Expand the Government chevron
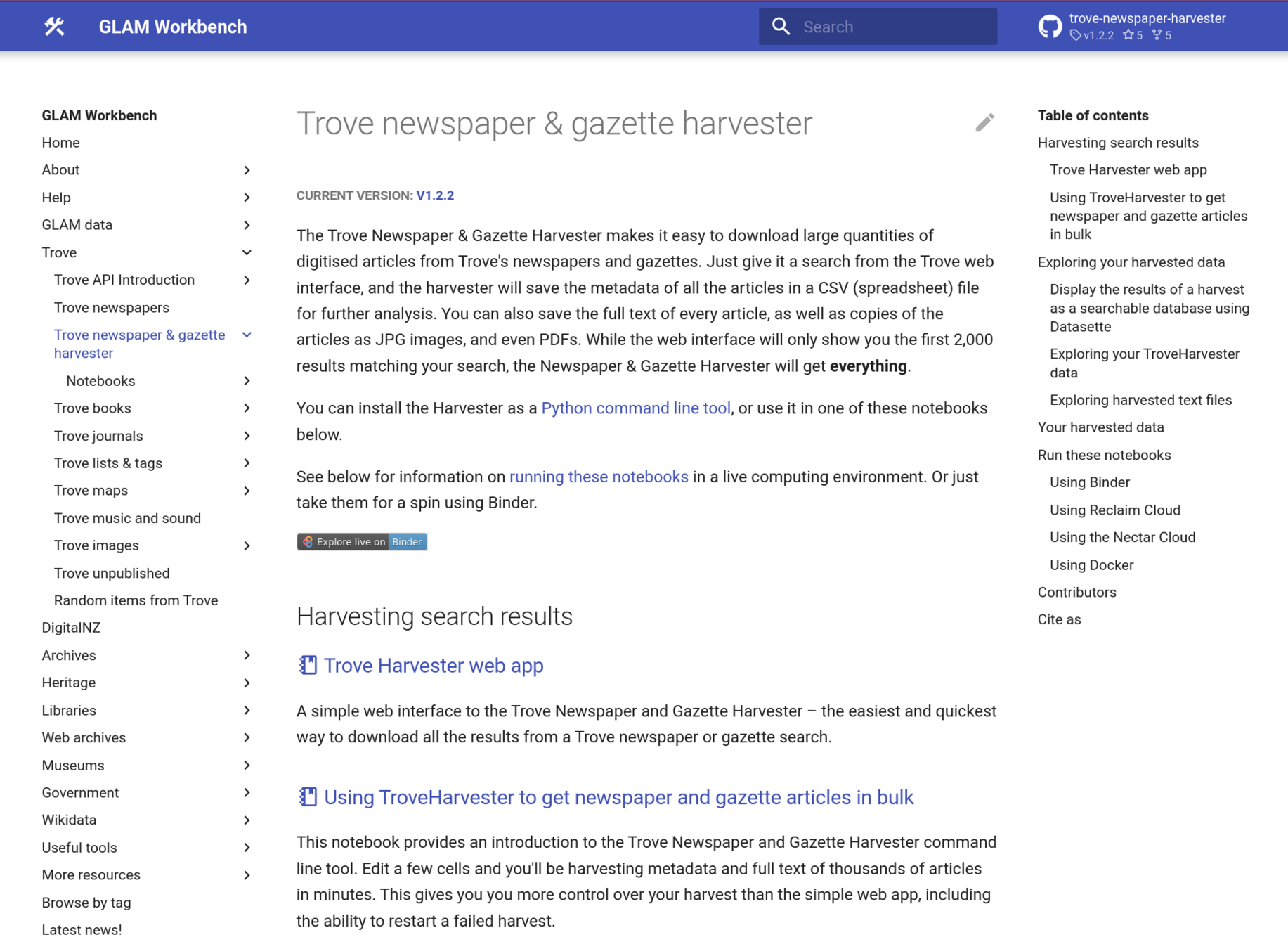Viewport: 1288px width, 949px height. [247, 793]
